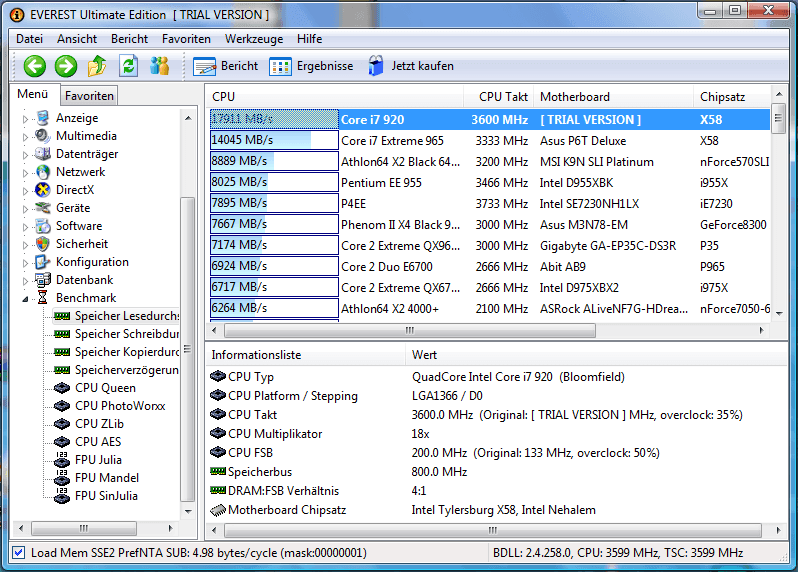
Task: Open the Hilfe menu
Action: [309, 39]
